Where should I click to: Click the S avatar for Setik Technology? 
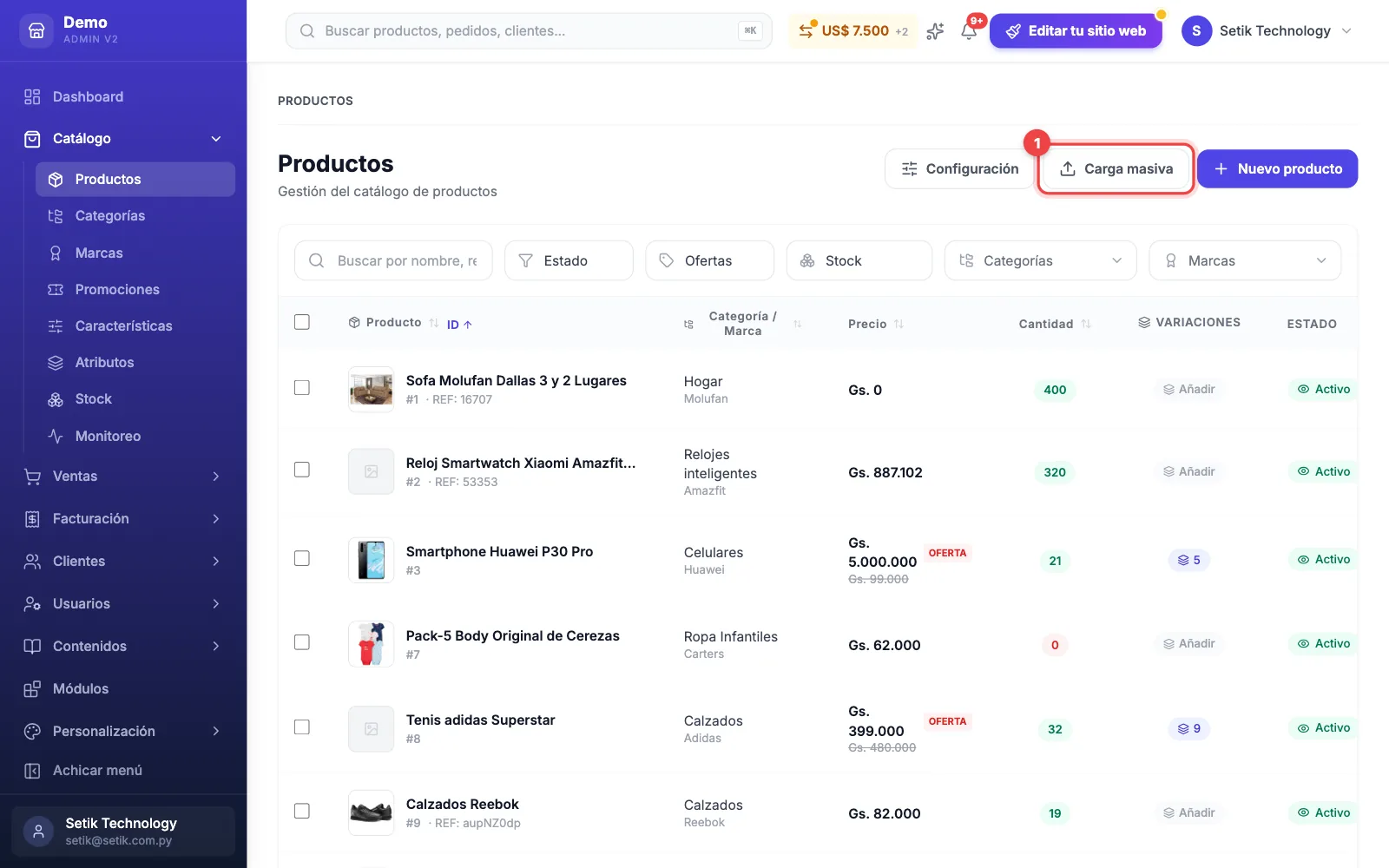click(1196, 31)
